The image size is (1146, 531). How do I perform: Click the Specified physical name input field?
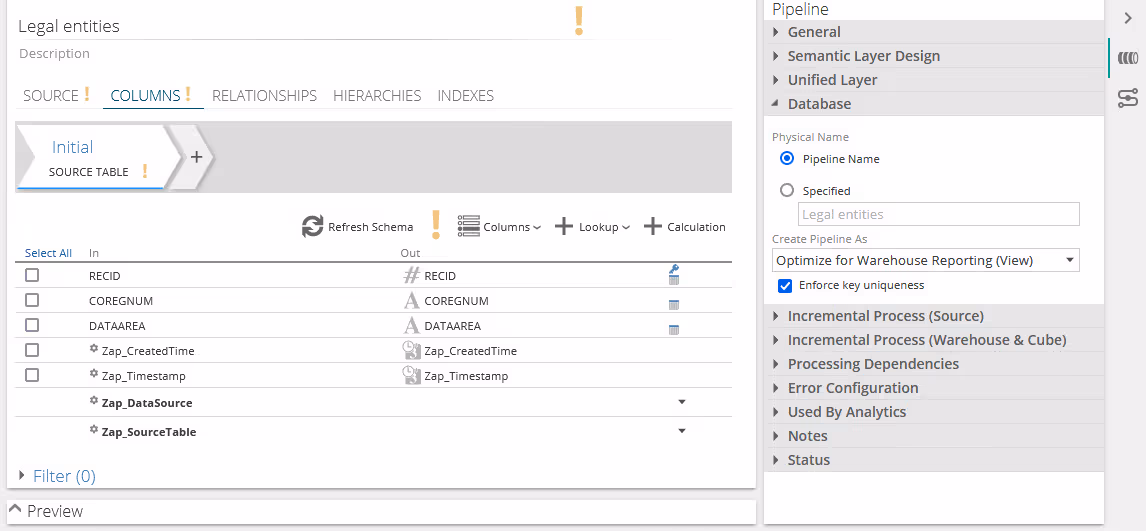point(938,214)
